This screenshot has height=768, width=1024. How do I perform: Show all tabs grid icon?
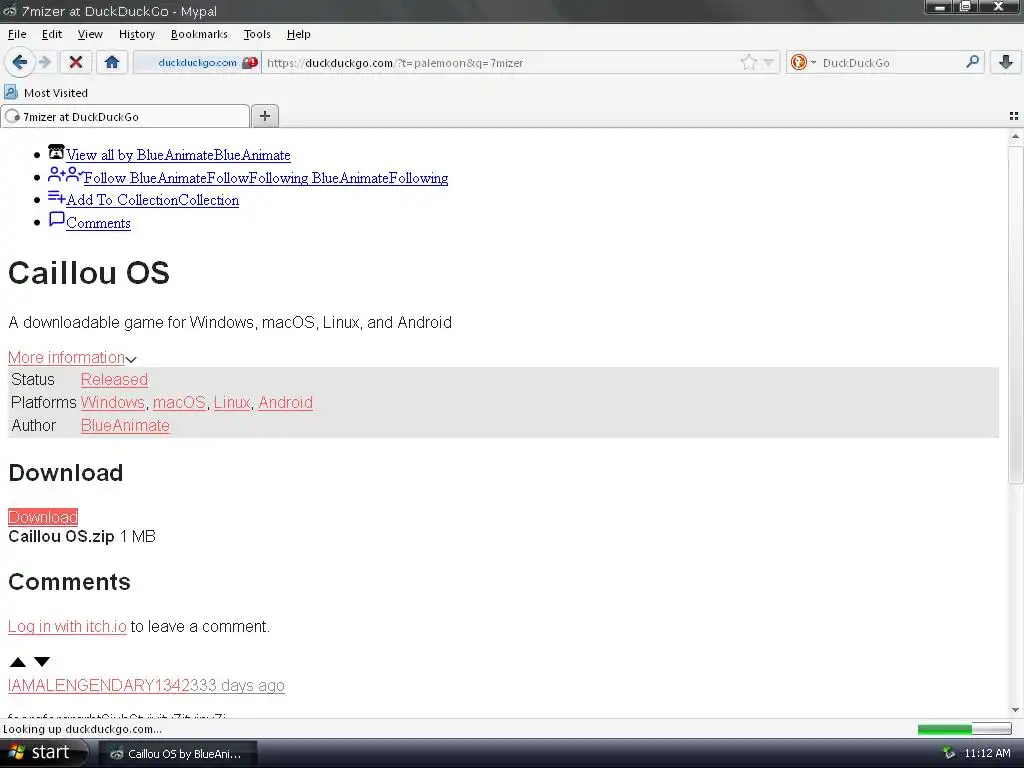(1014, 116)
